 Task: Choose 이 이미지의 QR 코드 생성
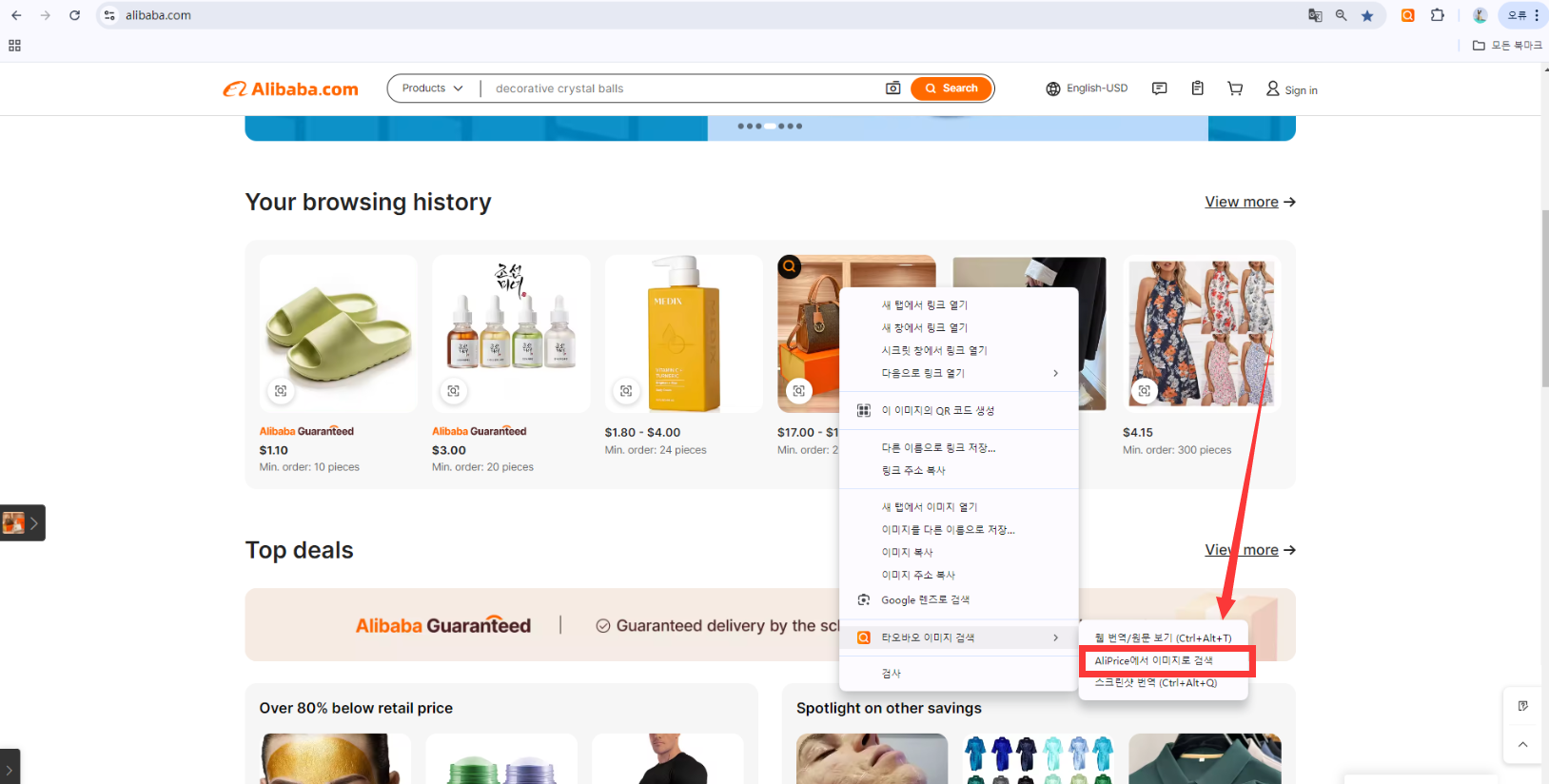[x=959, y=411]
